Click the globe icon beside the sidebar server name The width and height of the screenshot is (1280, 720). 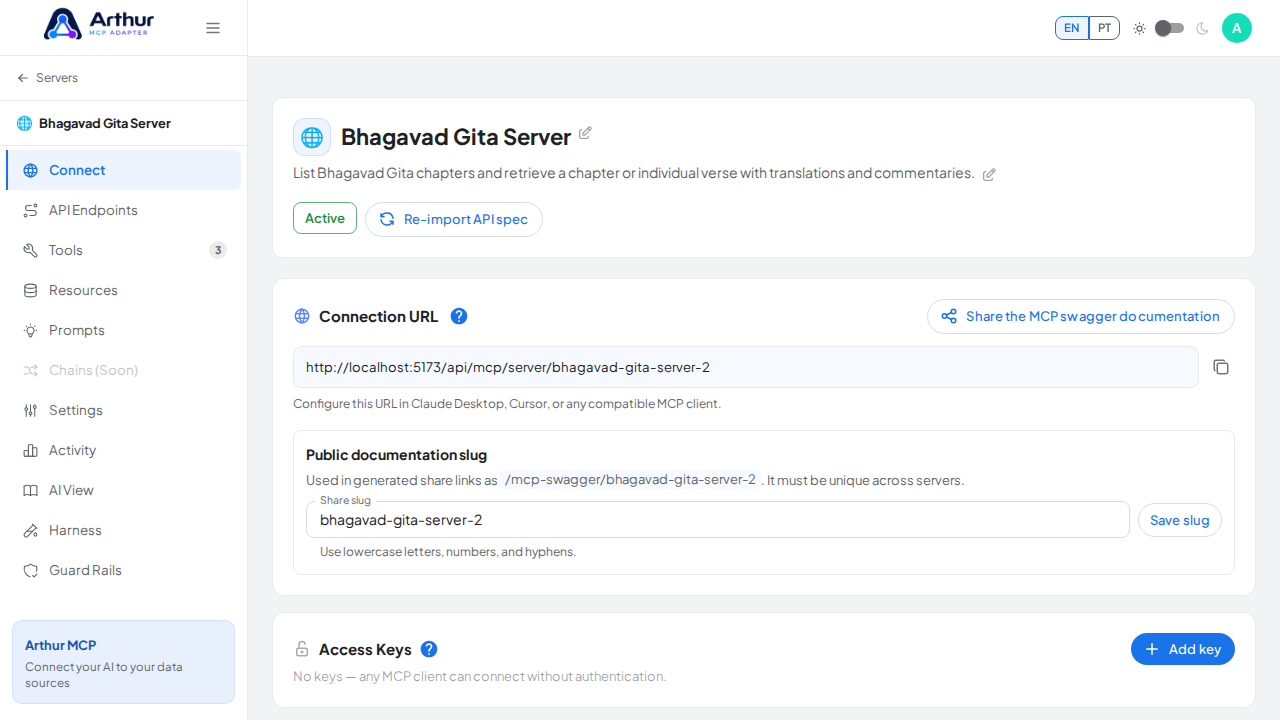click(25, 124)
